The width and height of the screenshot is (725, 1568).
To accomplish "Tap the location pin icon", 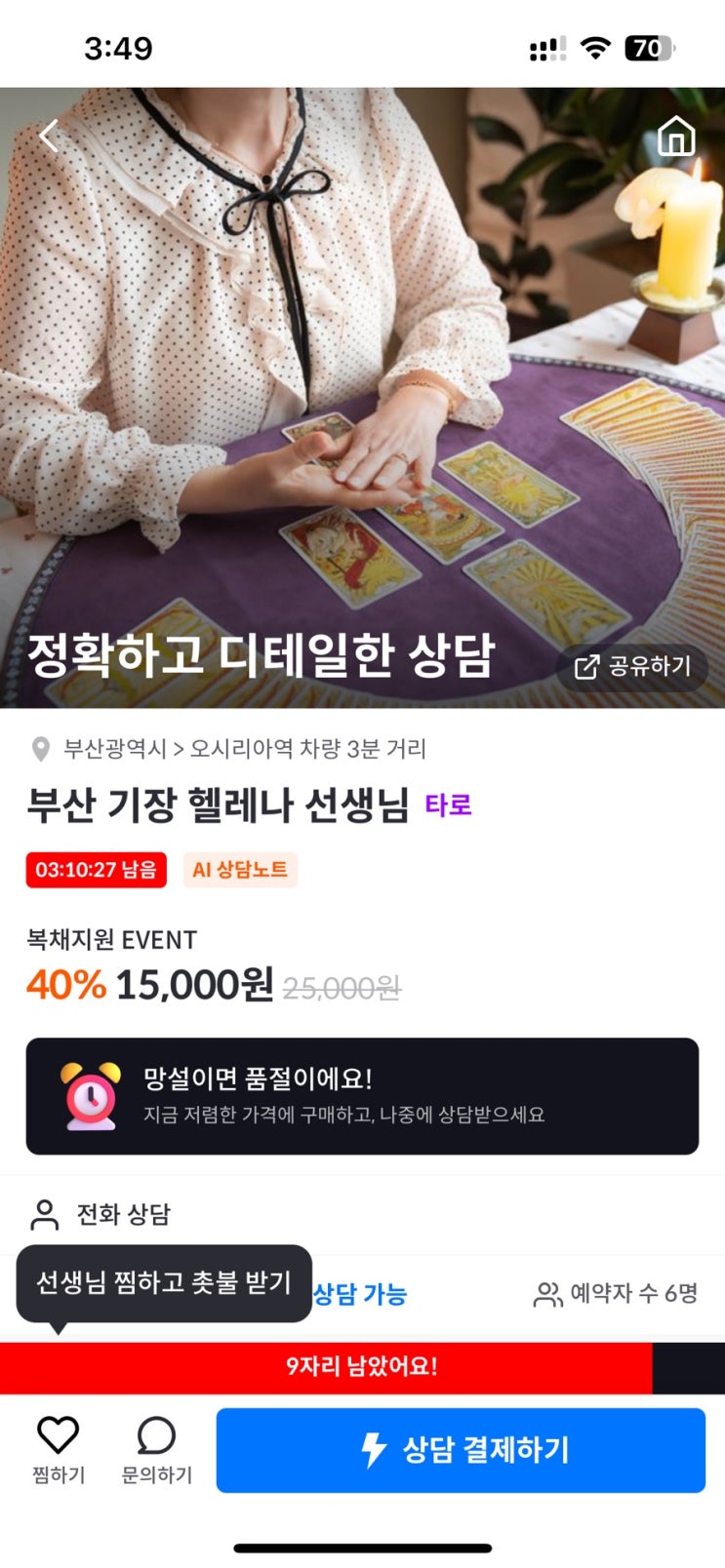I will click(x=41, y=749).
